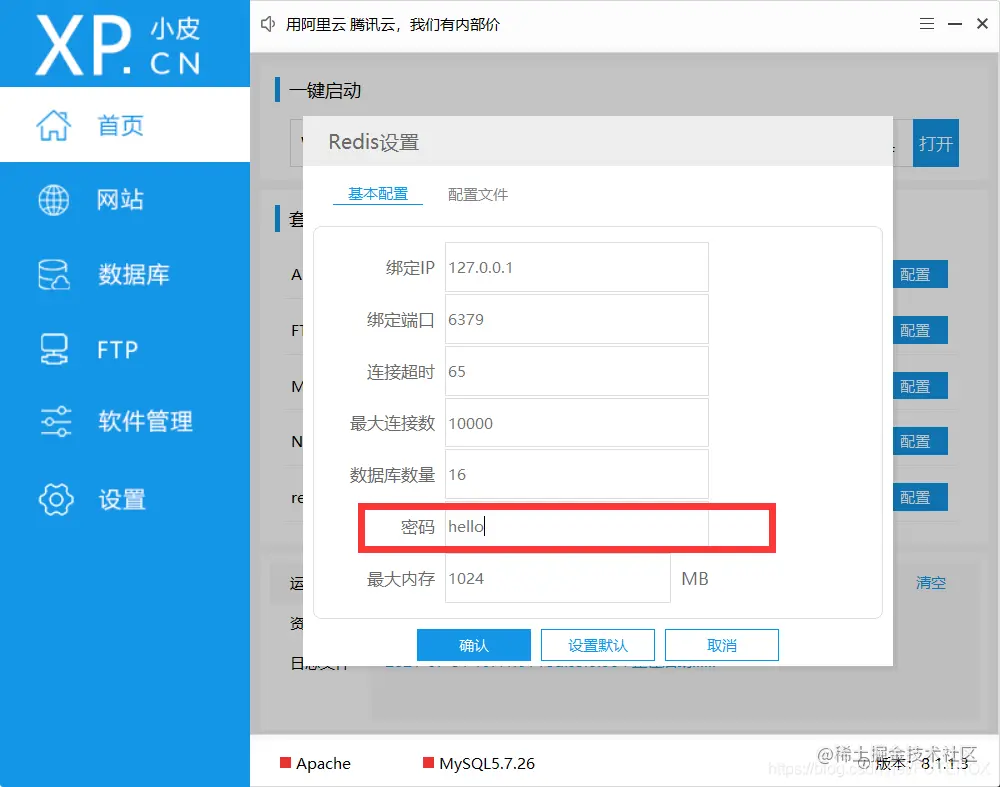Click 清空 to clear the log
Viewport: 1000px width, 787px height.
click(x=930, y=583)
